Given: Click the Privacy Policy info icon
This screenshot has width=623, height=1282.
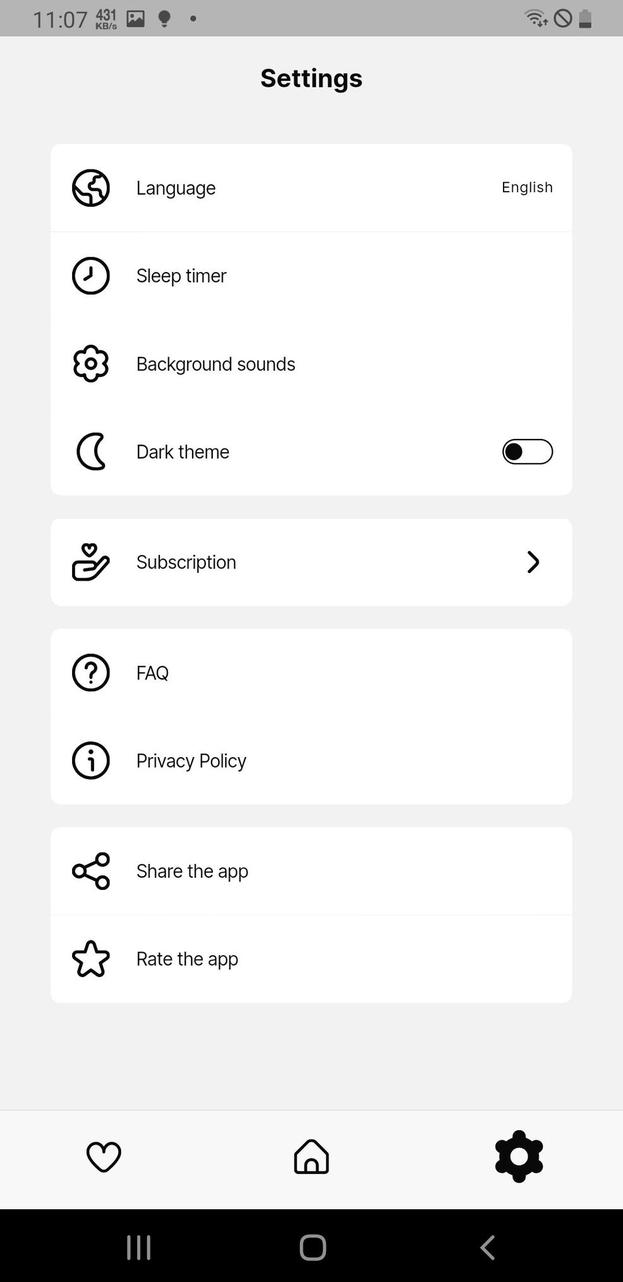Looking at the screenshot, I should click(x=91, y=760).
